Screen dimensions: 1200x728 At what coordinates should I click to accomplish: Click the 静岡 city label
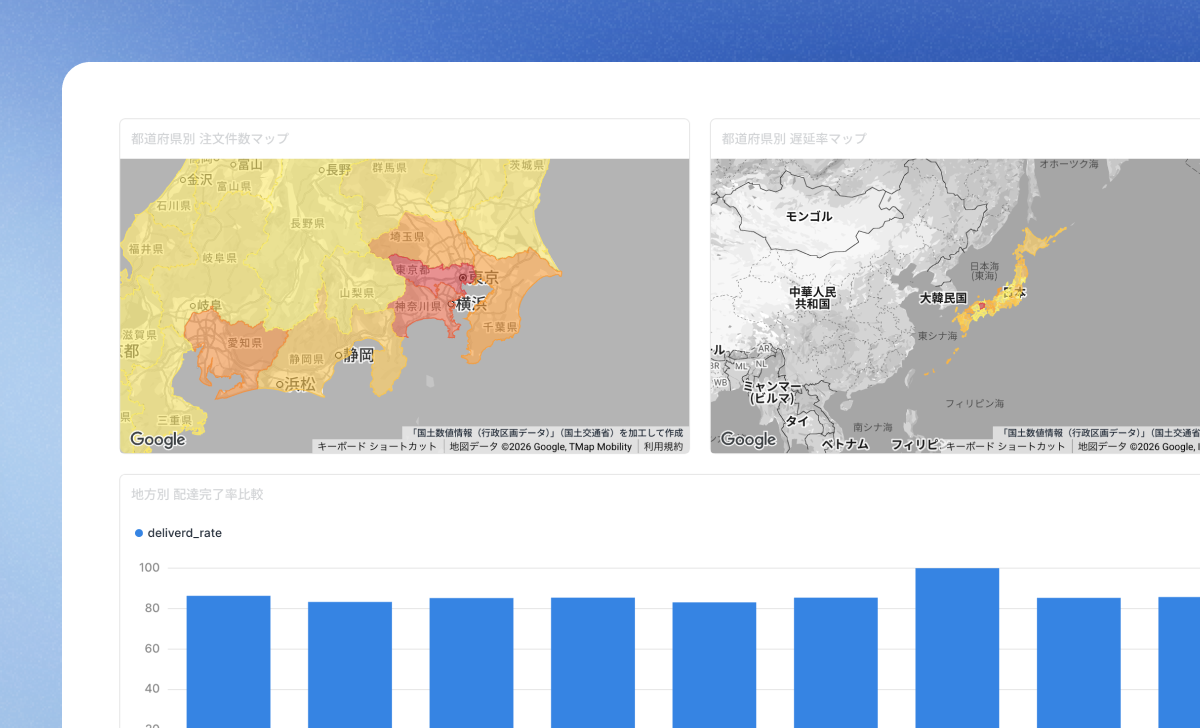(x=358, y=354)
